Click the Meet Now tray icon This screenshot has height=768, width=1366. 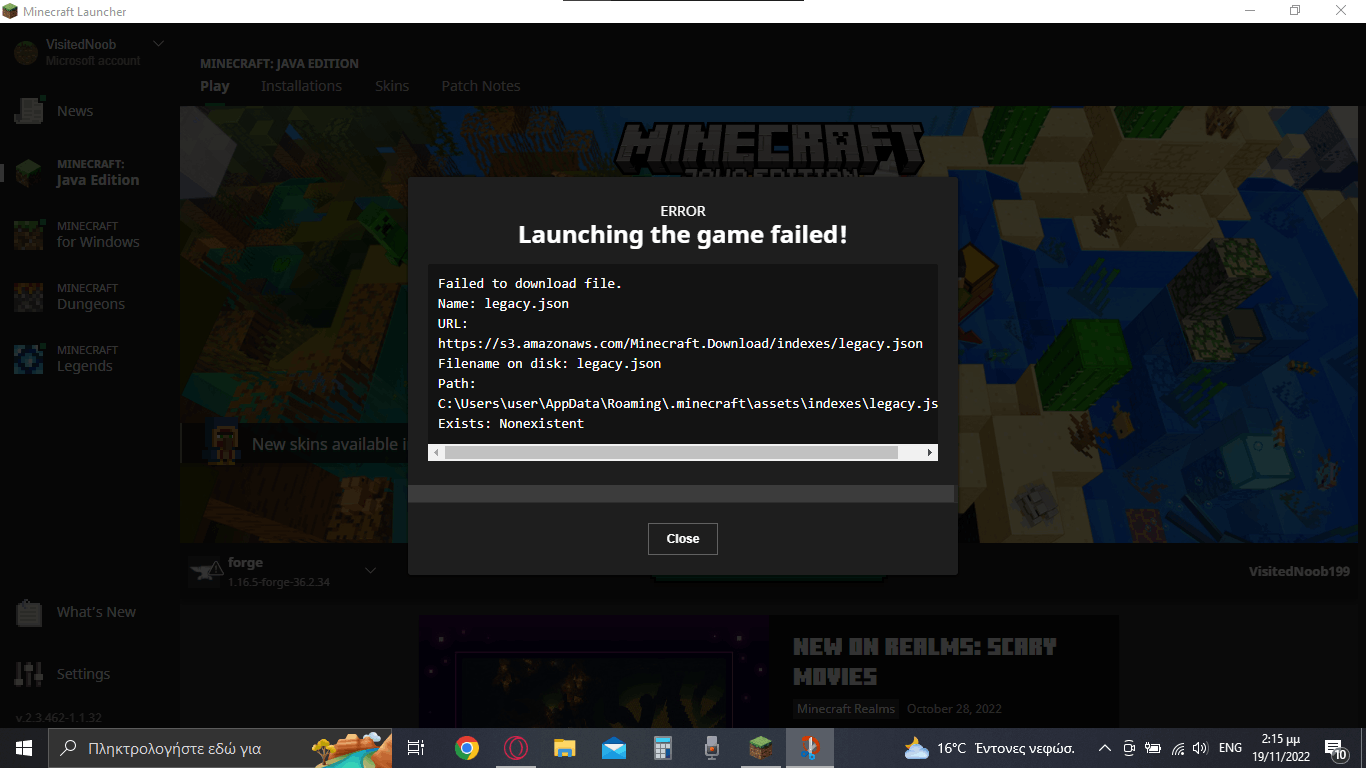[x=1128, y=748]
